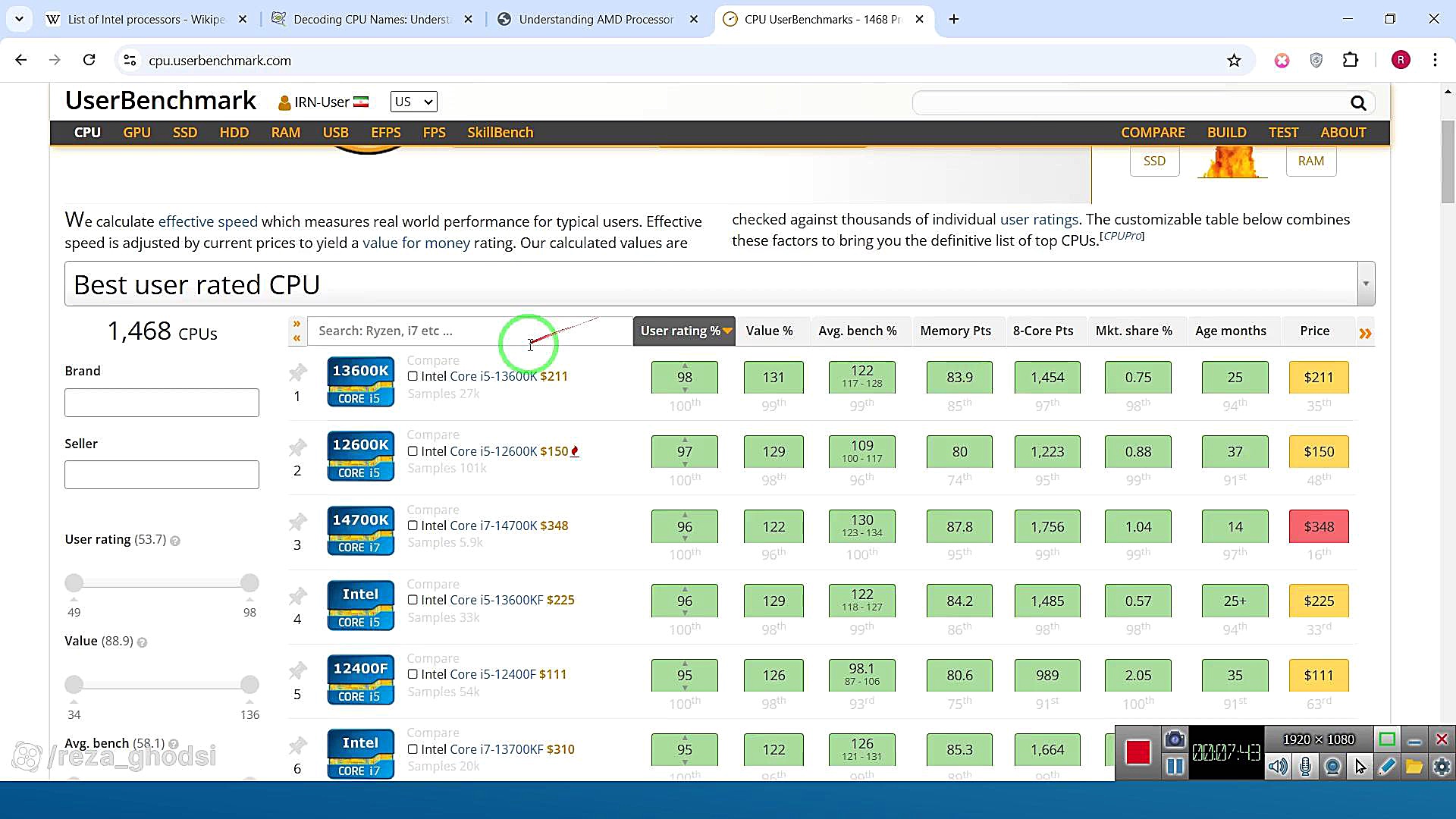Expand table orange arrows at left
1456x819 pixels.
(297, 331)
